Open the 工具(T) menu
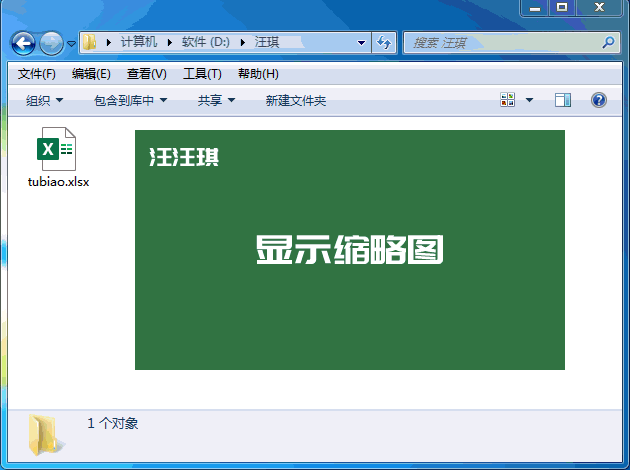 (202, 74)
